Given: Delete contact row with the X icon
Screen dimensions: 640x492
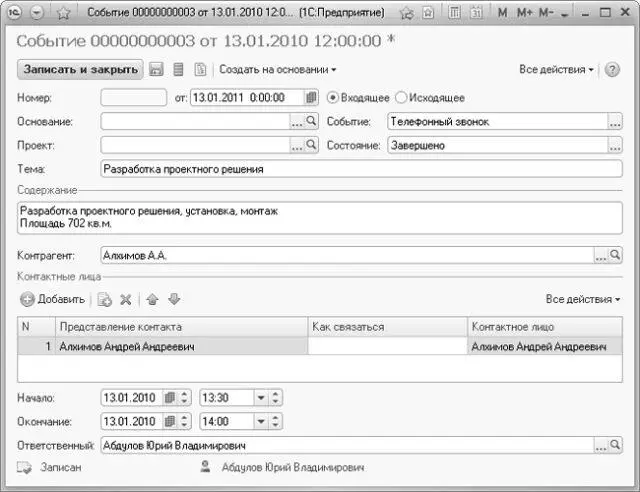Looking at the screenshot, I should tap(126, 300).
